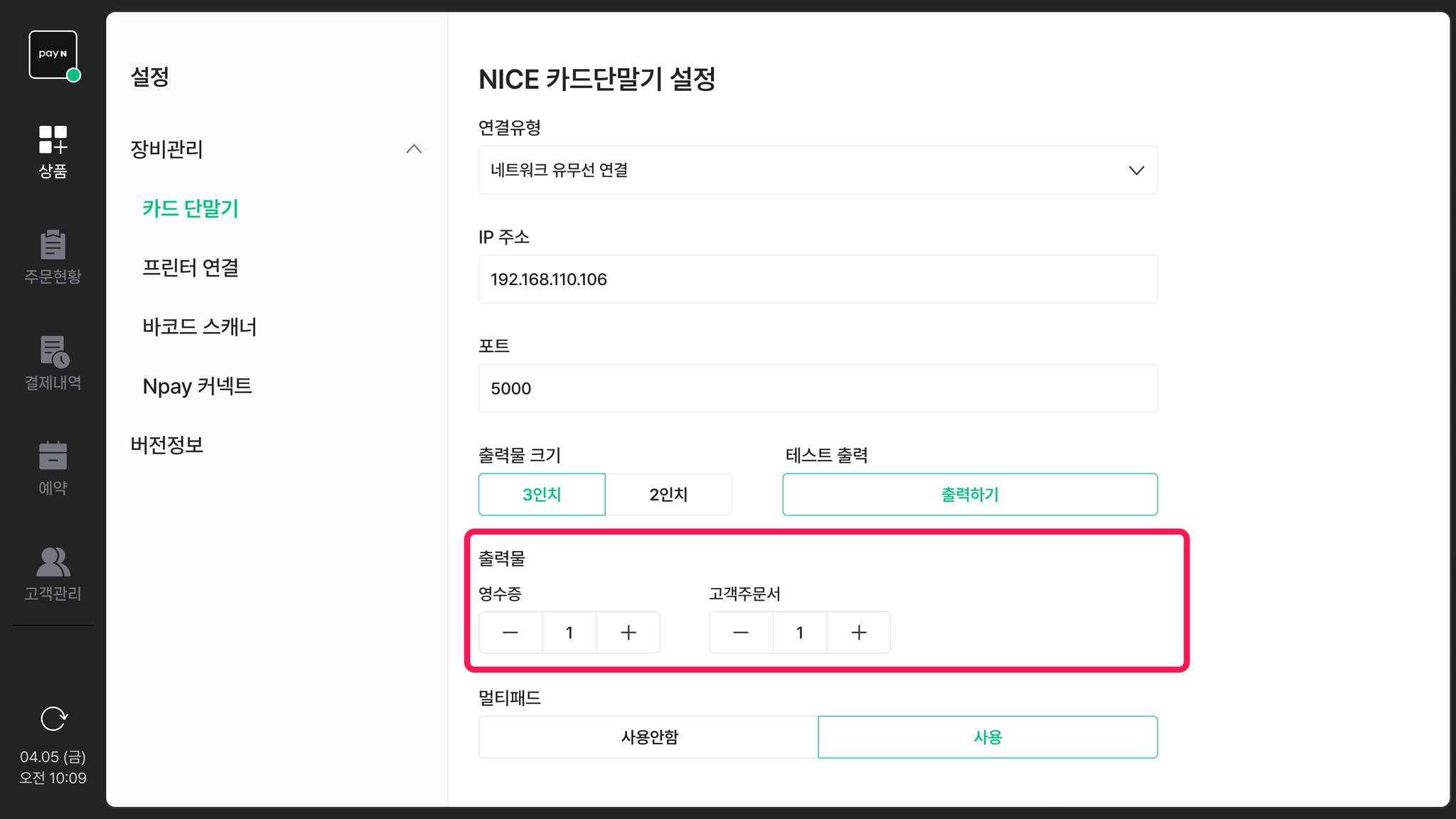Click the payN logo icon

[x=53, y=55]
